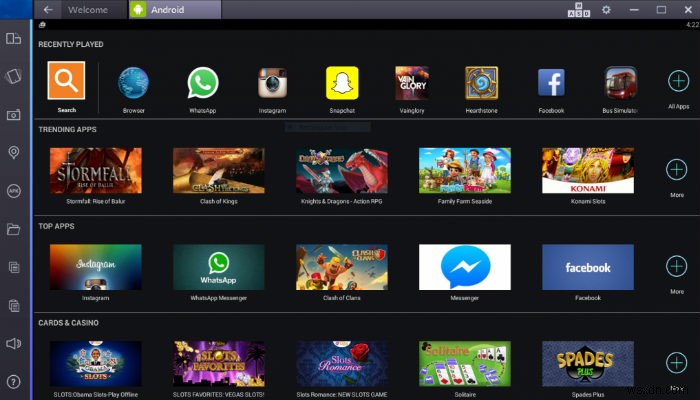Click the "CARDS & CASINO" heading
This screenshot has height=400, width=700.
[x=68, y=323]
